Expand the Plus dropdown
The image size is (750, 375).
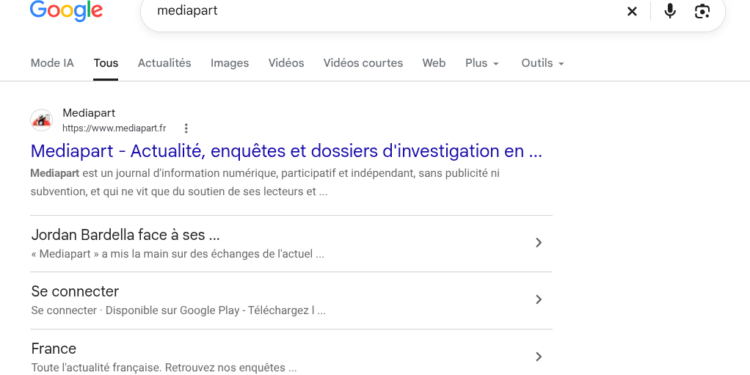pyautogui.click(x=482, y=63)
